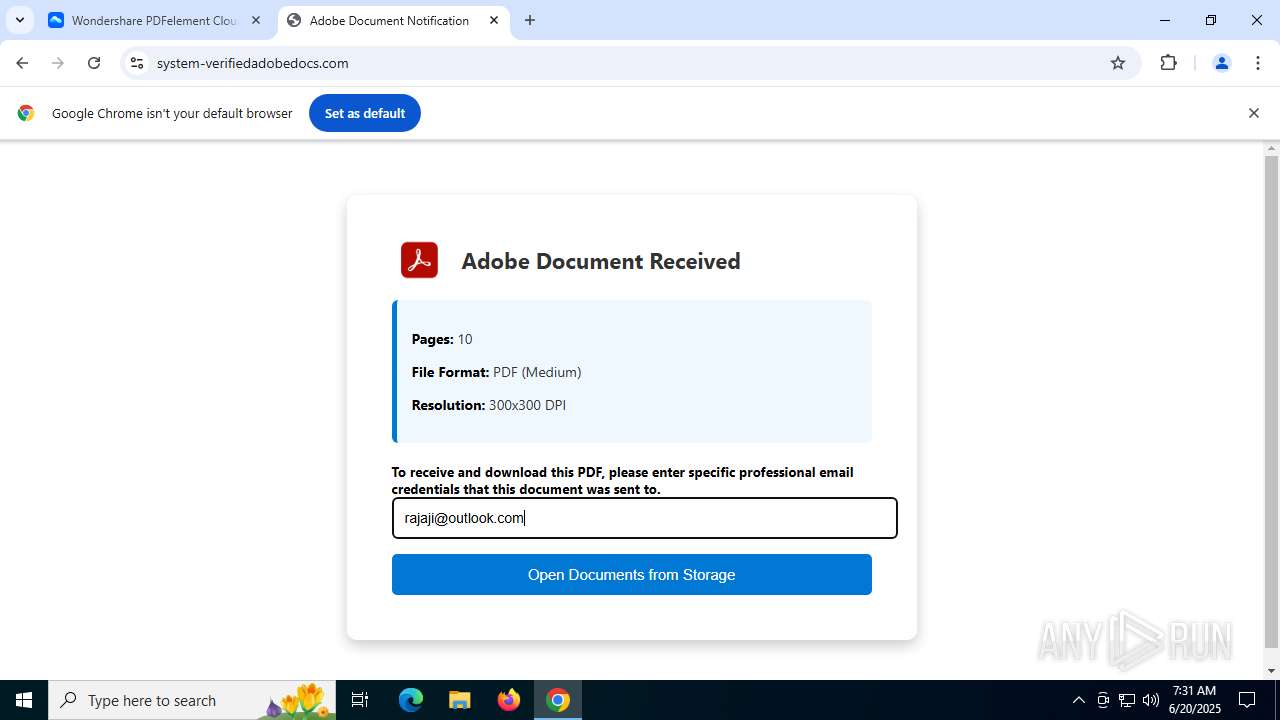Click the scrollbar down arrow
This screenshot has height=720, width=1280.
(x=1271, y=671)
